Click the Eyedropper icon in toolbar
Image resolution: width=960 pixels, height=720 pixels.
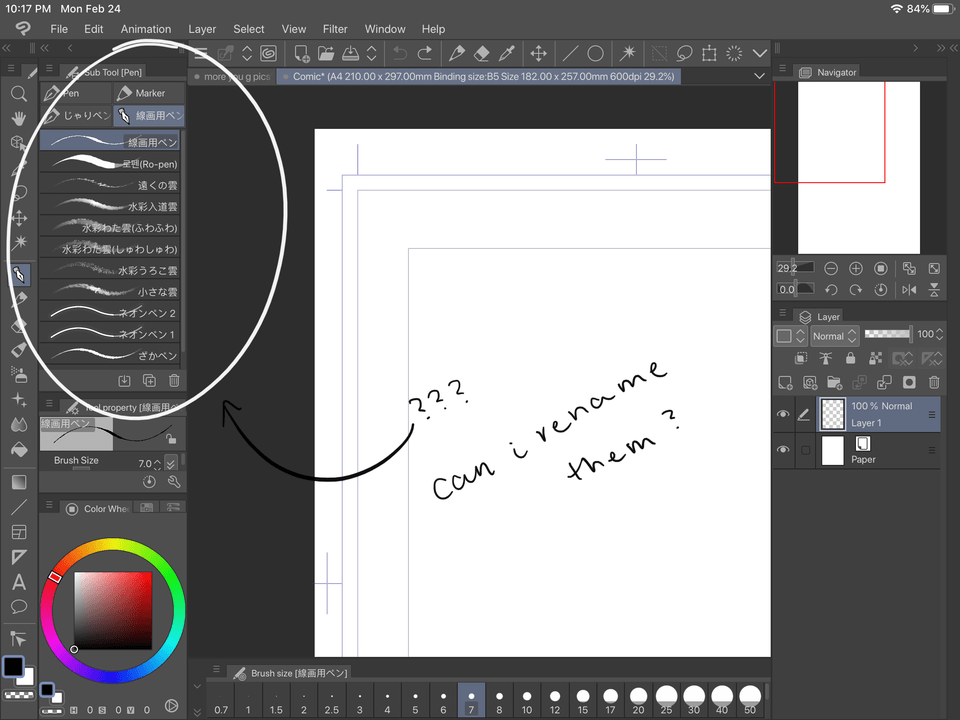(x=507, y=54)
